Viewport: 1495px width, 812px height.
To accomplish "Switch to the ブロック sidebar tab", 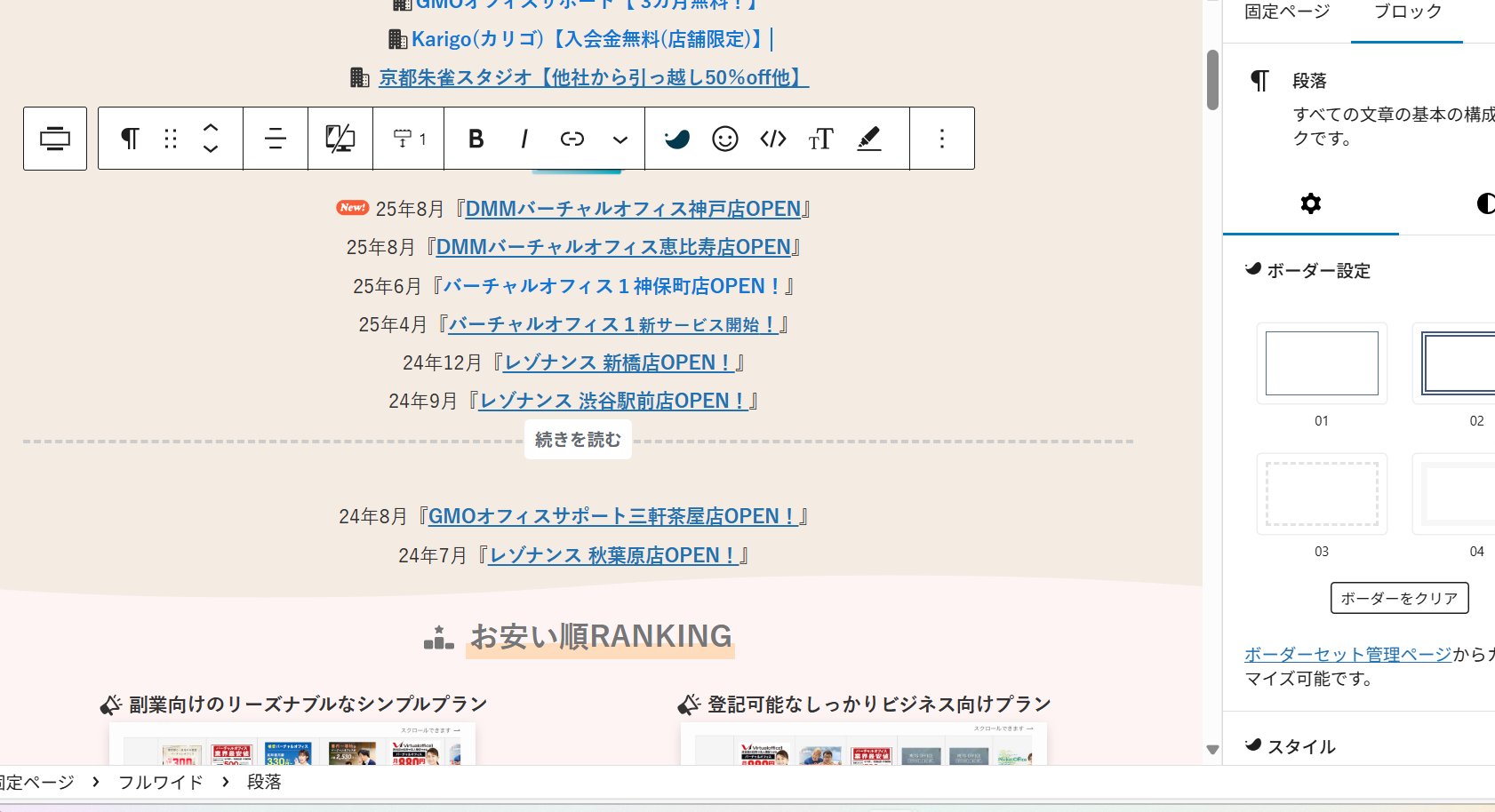I will tap(1407, 12).
